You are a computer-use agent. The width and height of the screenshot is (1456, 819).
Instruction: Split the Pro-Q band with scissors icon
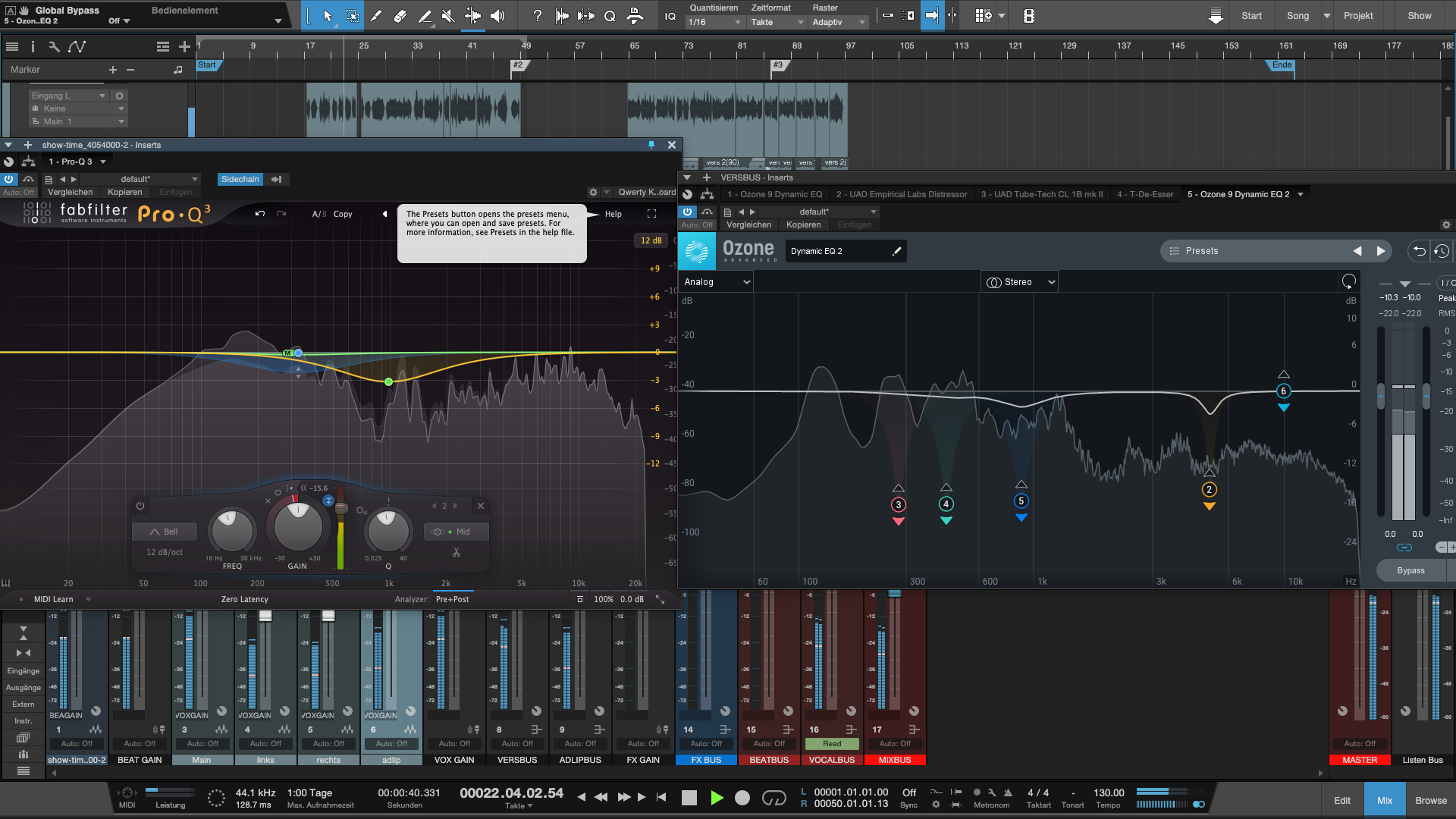457,553
